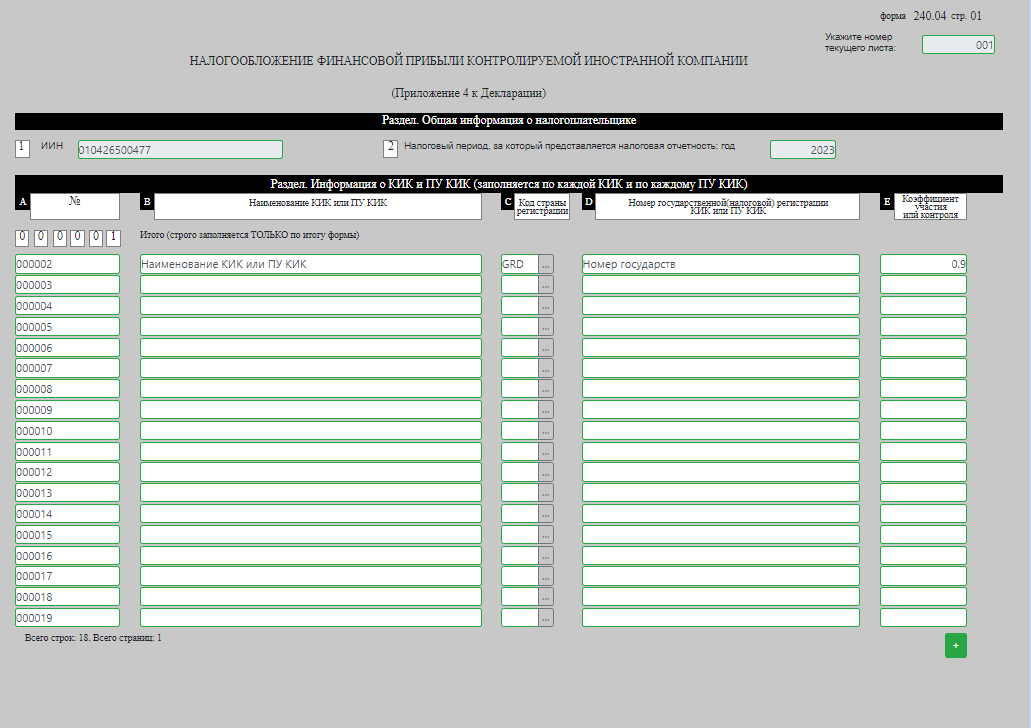Viewport: 1031px width, 728px height.
Task: Click the IIN field 010426500477
Action: [180, 150]
